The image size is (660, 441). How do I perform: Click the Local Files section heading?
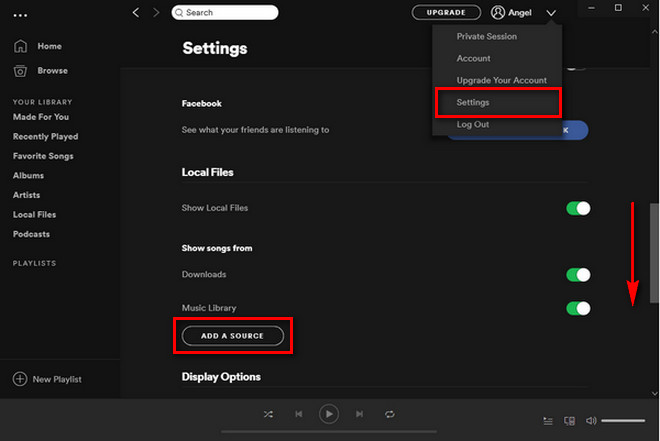click(208, 172)
